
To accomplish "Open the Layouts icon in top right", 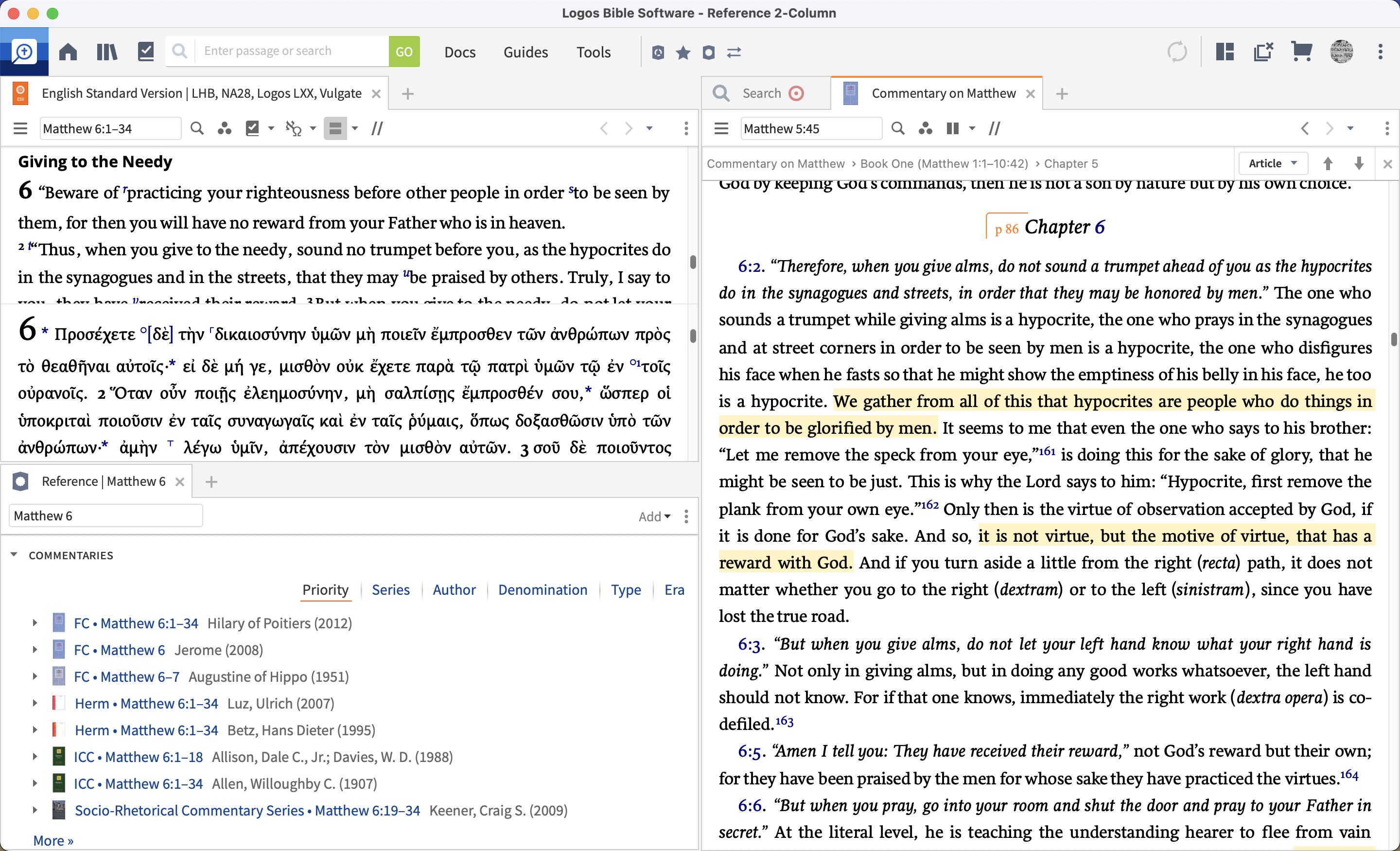I will click(x=1225, y=52).
